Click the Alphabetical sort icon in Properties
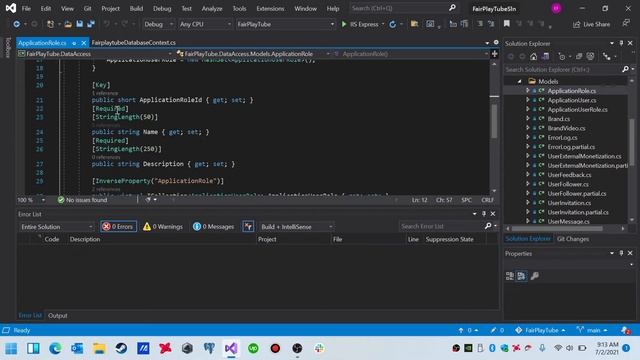Image resolution: width=640 pixels, height=360 pixels. point(521,276)
